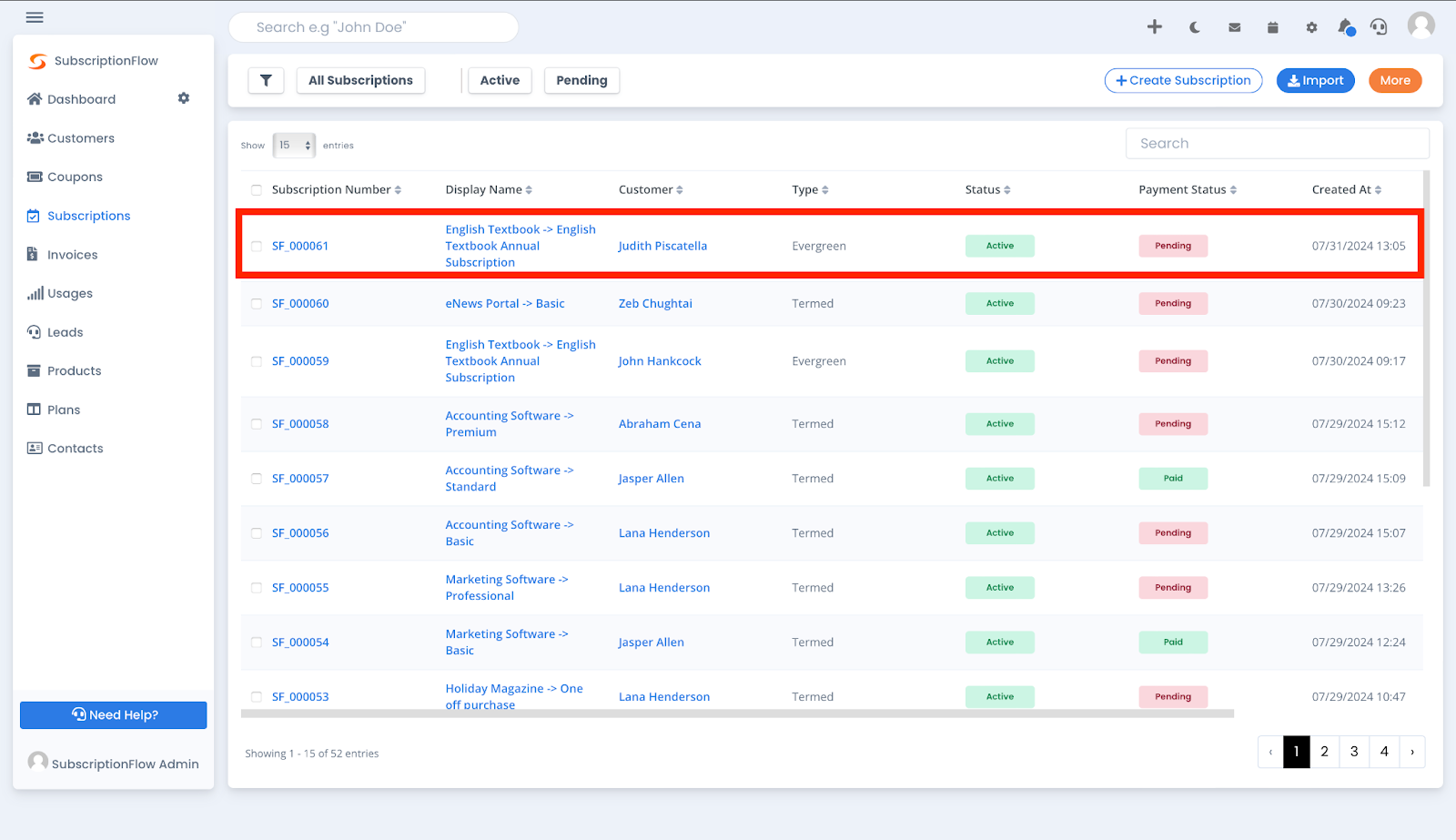Click Create Subscription button
The image size is (1456, 840).
(1183, 80)
